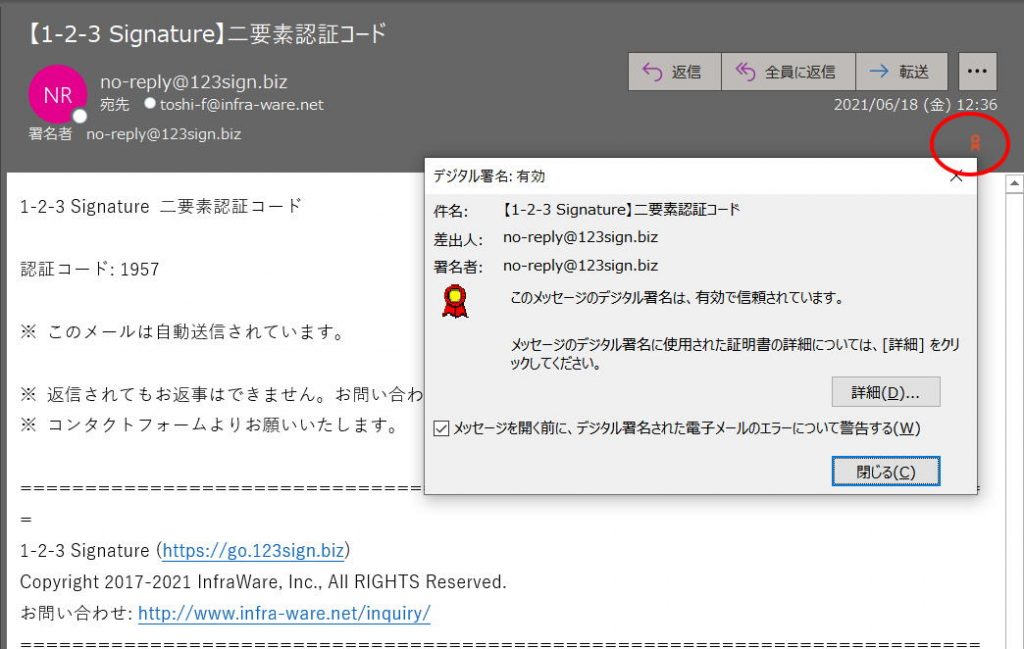Click the signer address beside 署名者 in header
1024x649 pixels.
click(x=163, y=134)
